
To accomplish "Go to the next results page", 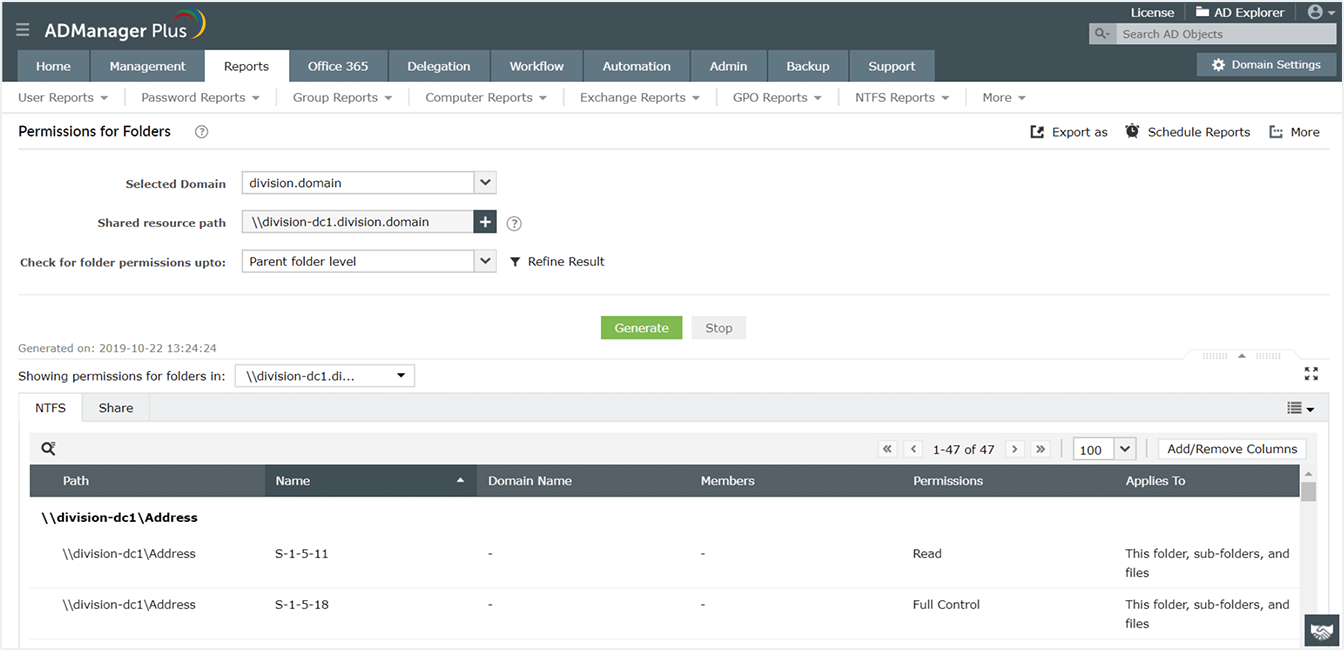I will tap(1014, 449).
